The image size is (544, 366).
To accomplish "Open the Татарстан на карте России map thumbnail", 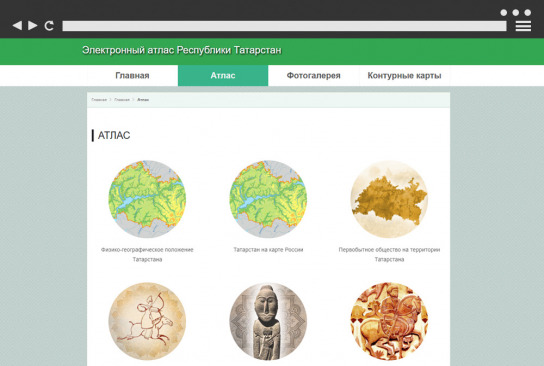I will (x=268, y=199).
